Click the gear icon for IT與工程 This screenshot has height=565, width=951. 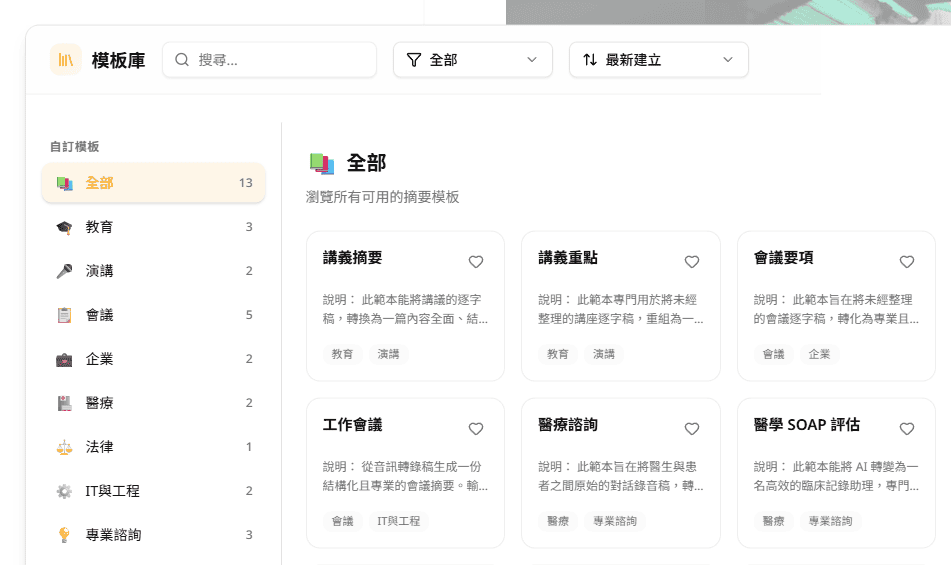(x=64, y=491)
